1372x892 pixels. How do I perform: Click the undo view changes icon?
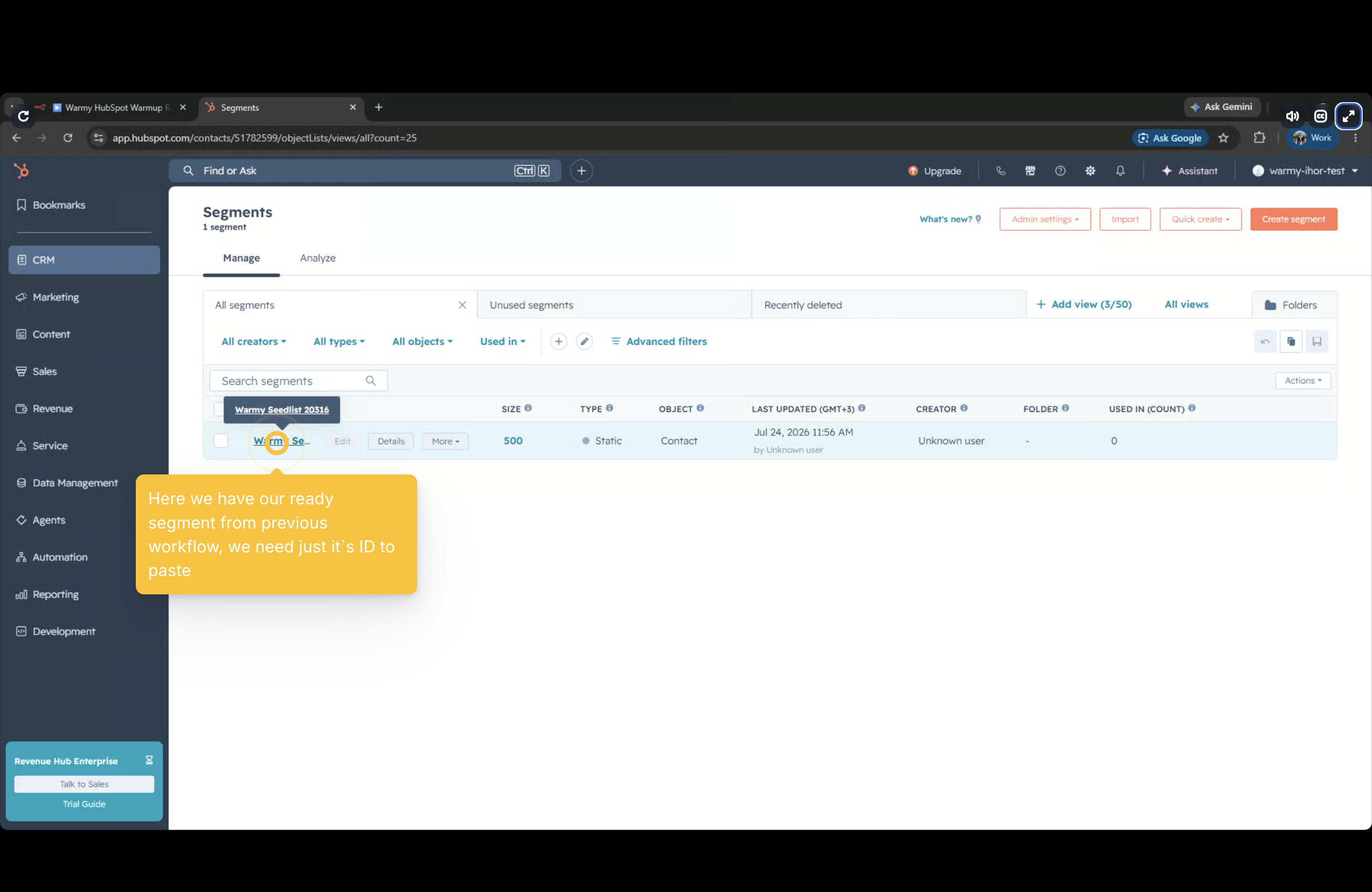coord(1265,341)
